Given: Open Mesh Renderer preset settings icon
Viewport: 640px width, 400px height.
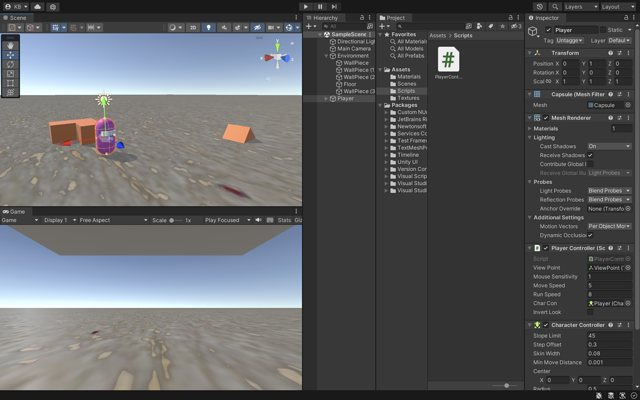Looking at the screenshot, I should coord(619,118).
